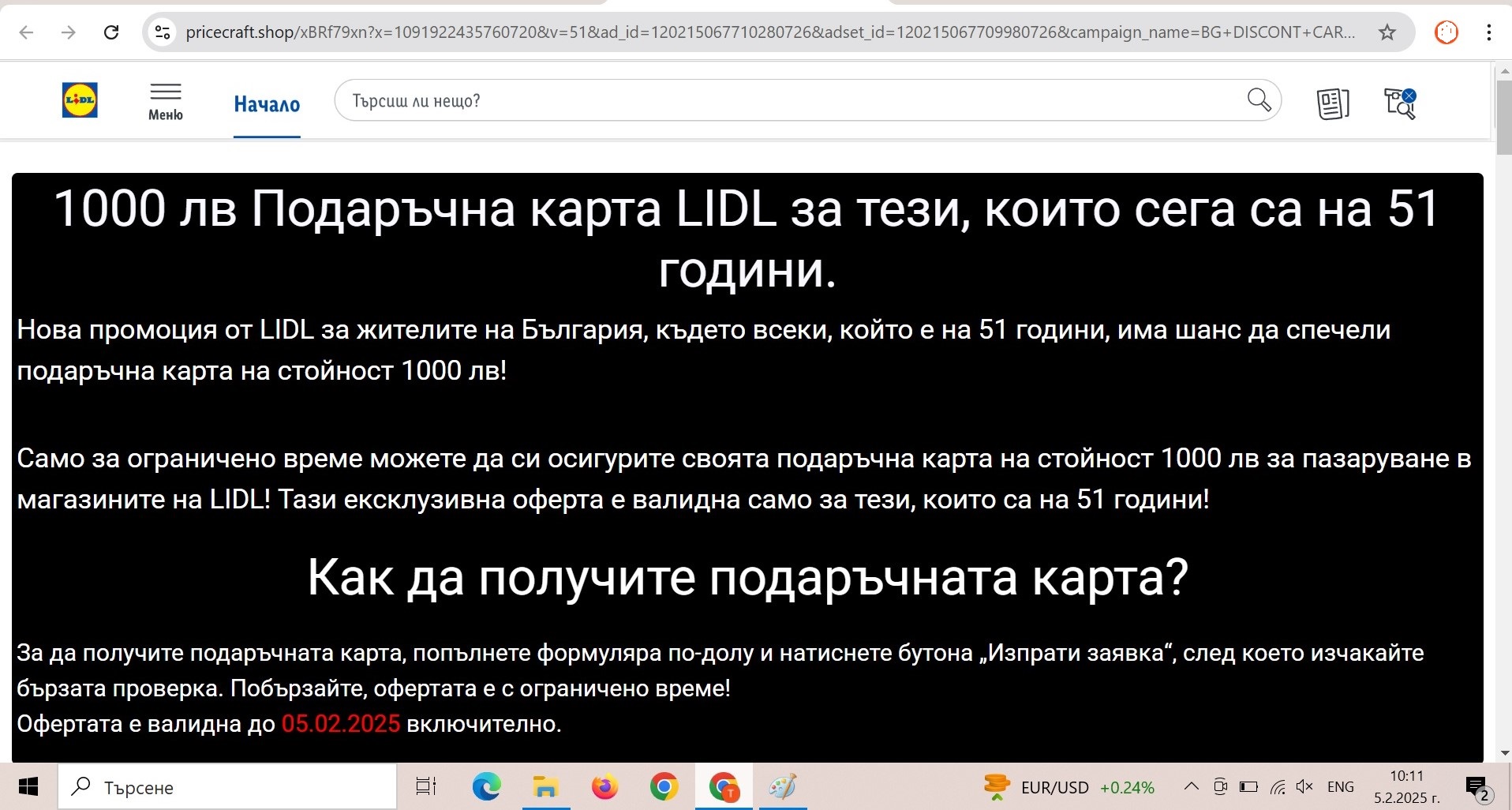The image size is (1512, 810).
Task: Select the Начало tab
Action: click(267, 104)
